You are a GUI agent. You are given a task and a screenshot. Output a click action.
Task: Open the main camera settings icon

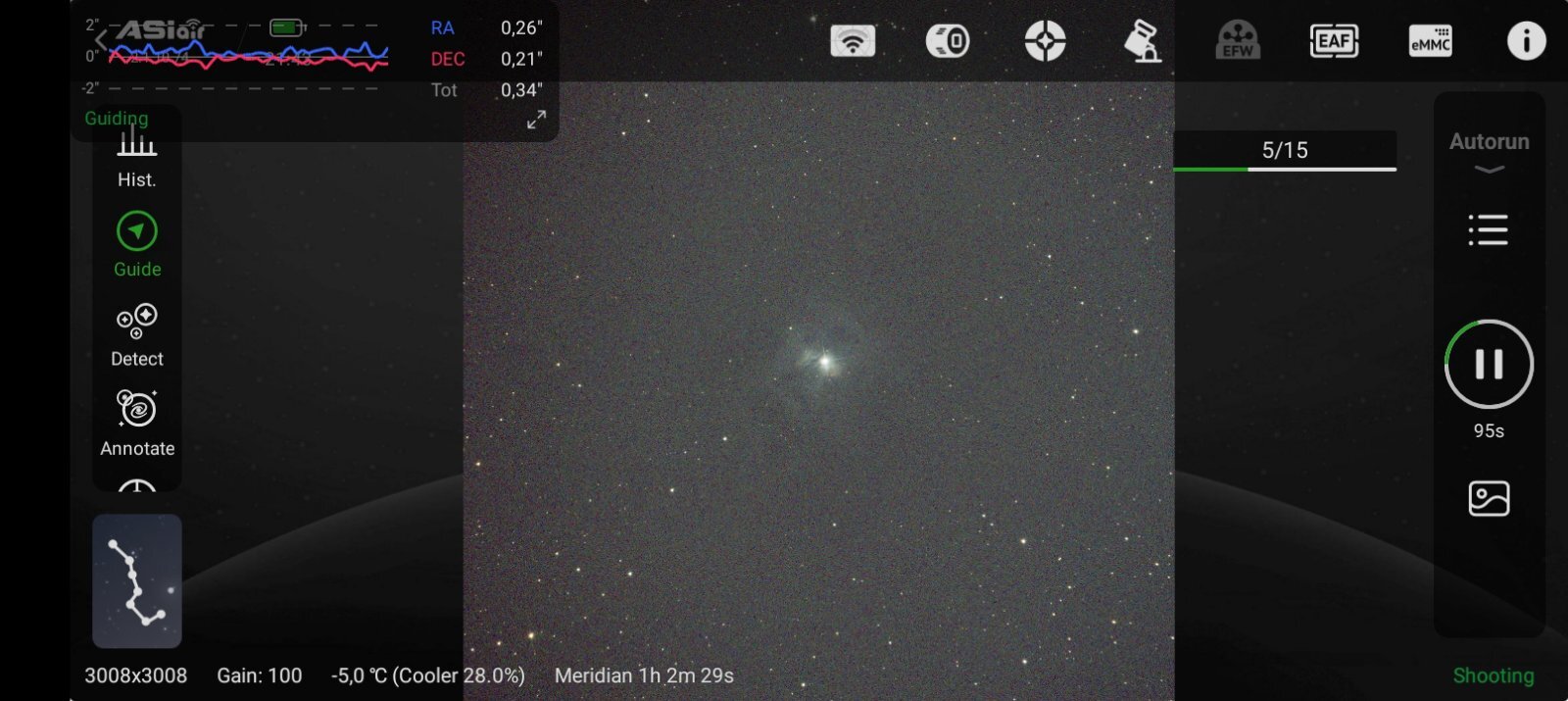pos(948,41)
